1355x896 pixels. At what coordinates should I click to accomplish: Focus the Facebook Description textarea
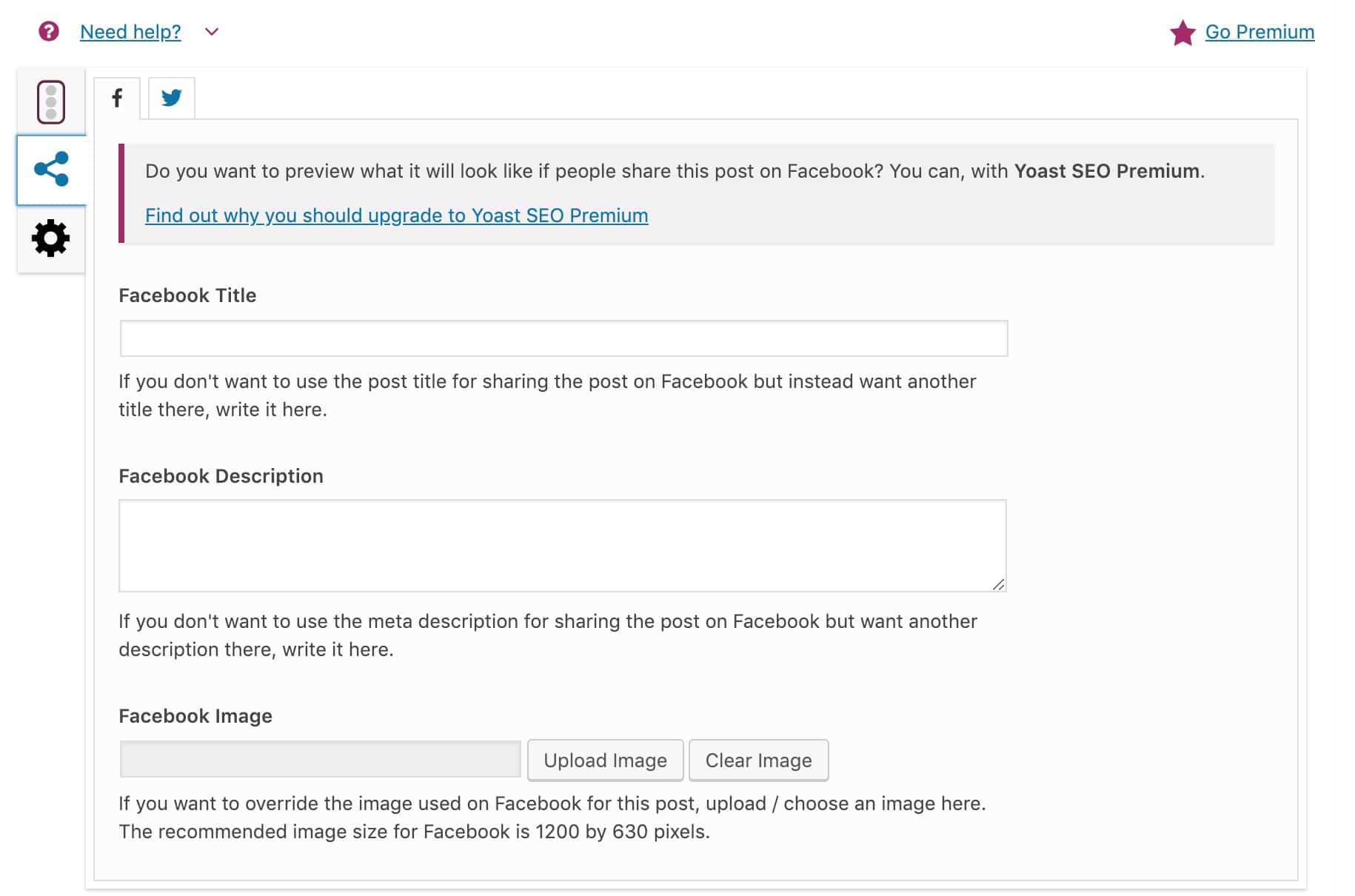click(x=563, y=546)
